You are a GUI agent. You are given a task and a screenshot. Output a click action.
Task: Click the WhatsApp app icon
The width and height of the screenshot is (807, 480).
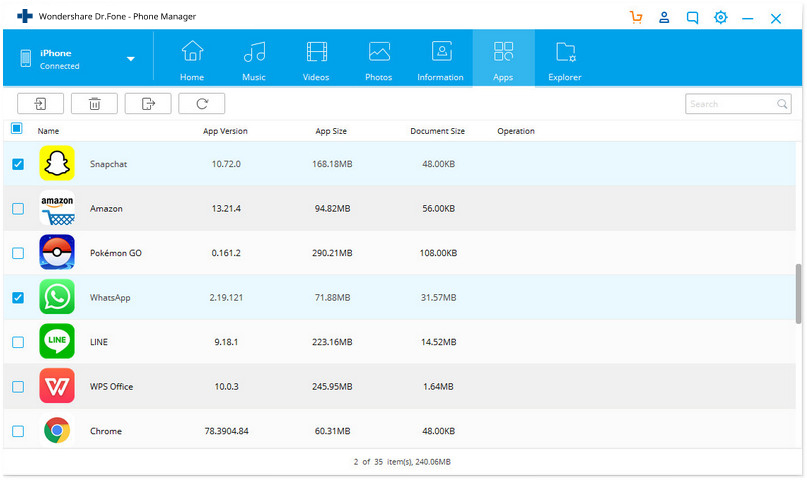click(x=57, y=297)
